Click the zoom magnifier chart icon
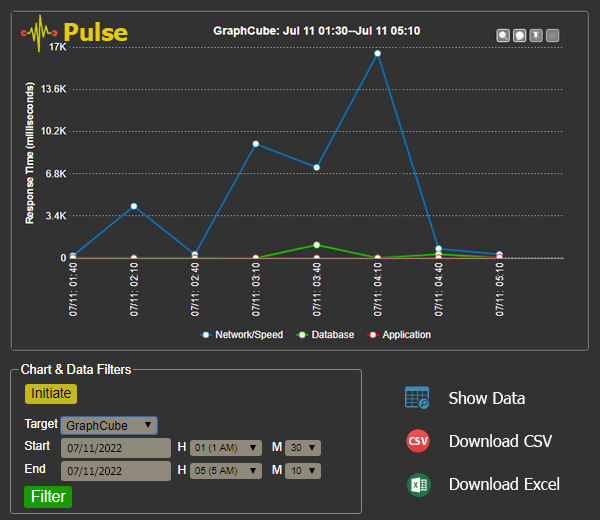Viewport: 600px width, 520px height. pyautogui.click(x=504, y=36)
